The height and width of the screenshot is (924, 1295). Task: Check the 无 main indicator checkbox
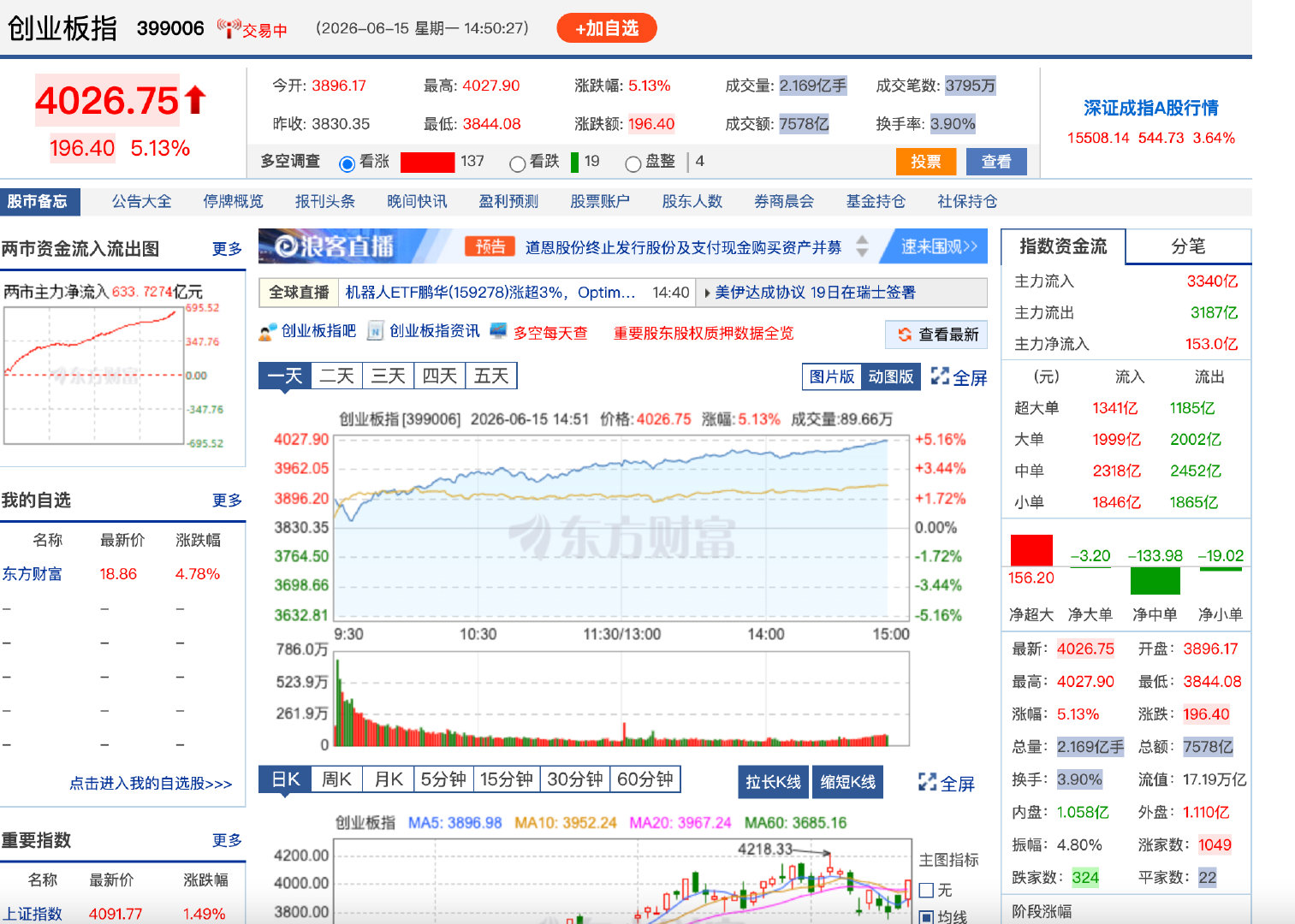pos(926,891)
